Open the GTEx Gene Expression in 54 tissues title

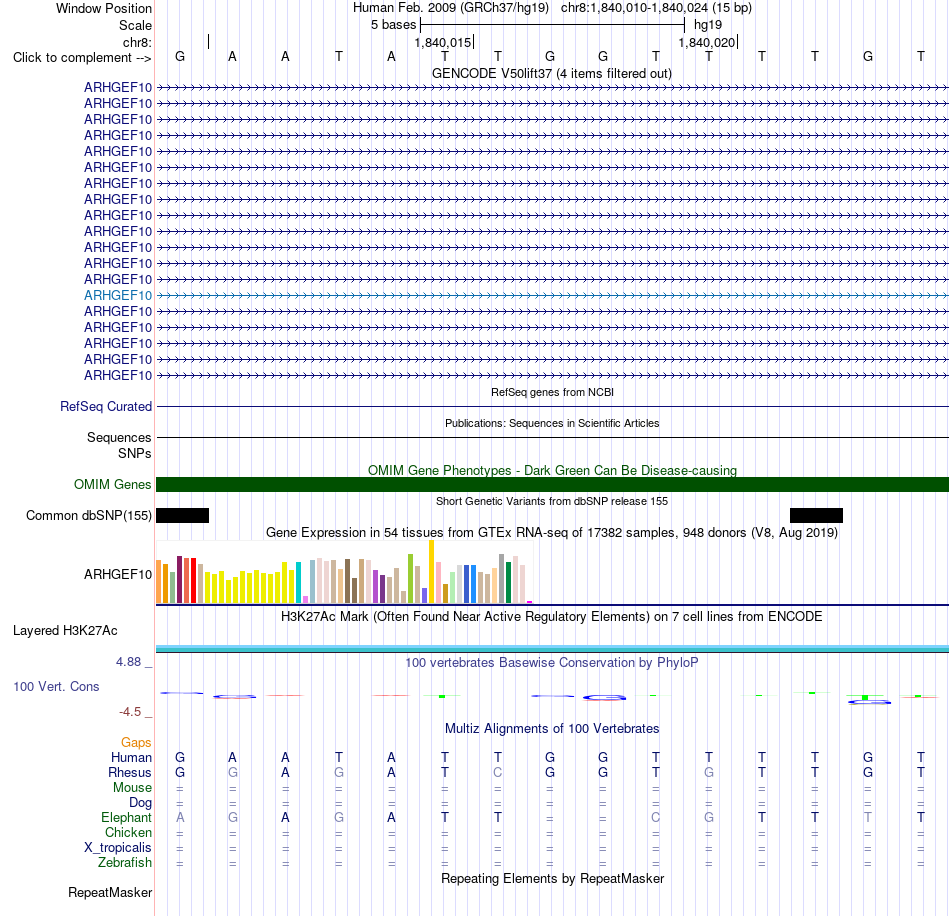[x=552, y=533]
